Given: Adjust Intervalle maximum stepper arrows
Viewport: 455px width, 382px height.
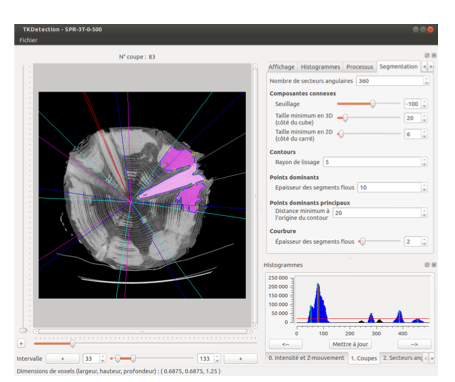Looking at the screenshot, I should pyautogui.click(x=217, y=359).
